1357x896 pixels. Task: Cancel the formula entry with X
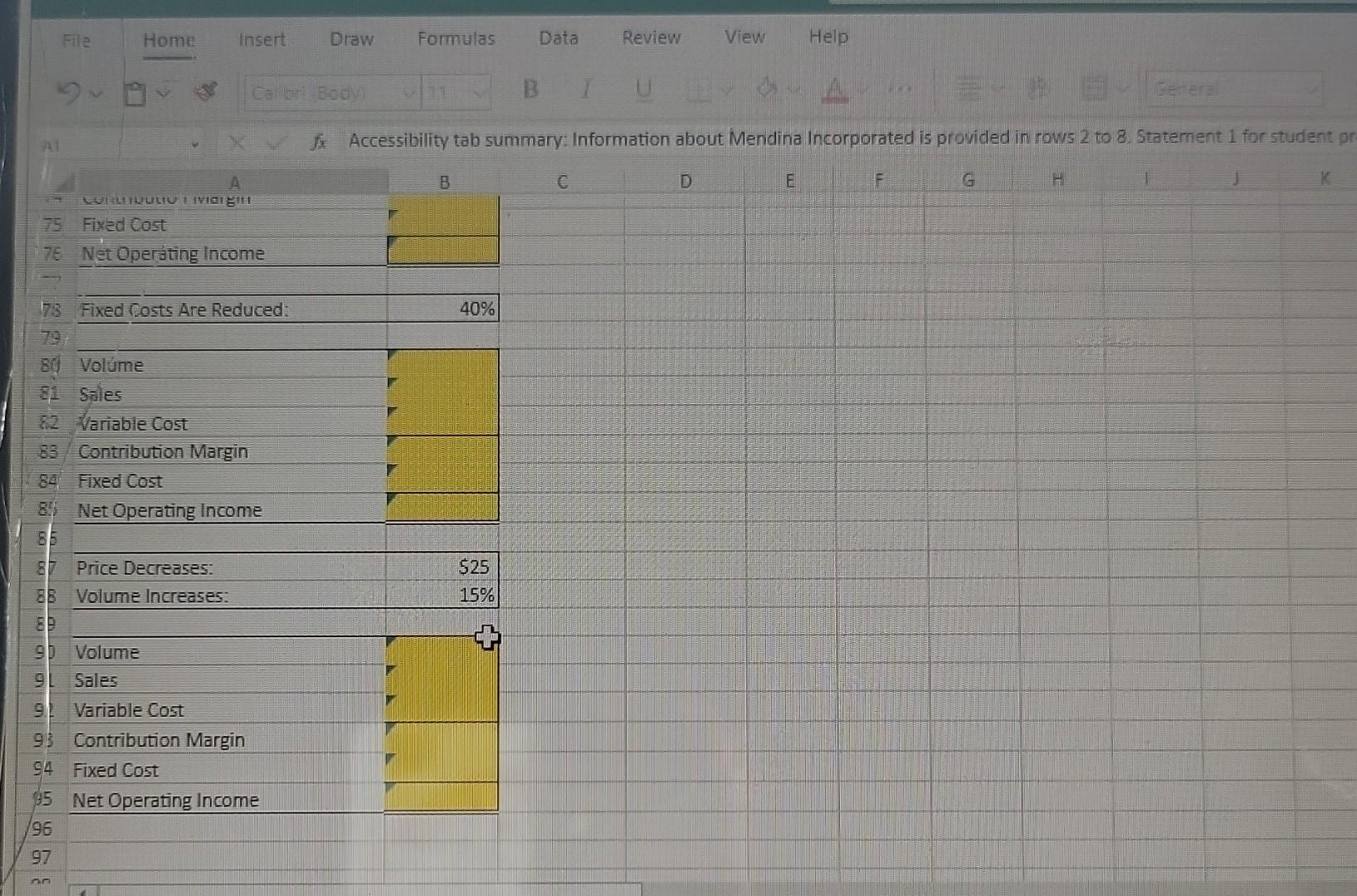(237, 144)
